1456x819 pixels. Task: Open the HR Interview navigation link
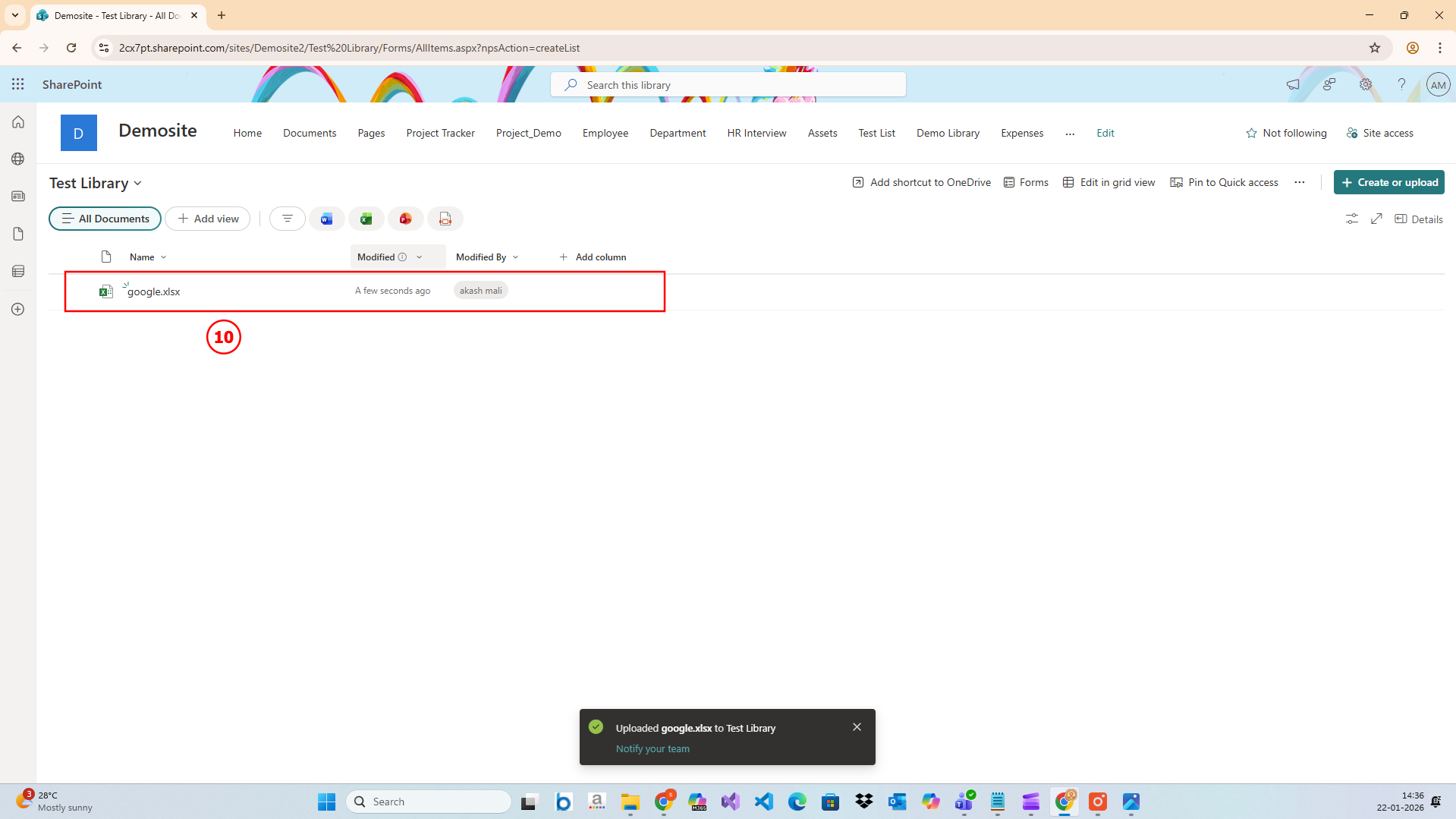point(756,133)
